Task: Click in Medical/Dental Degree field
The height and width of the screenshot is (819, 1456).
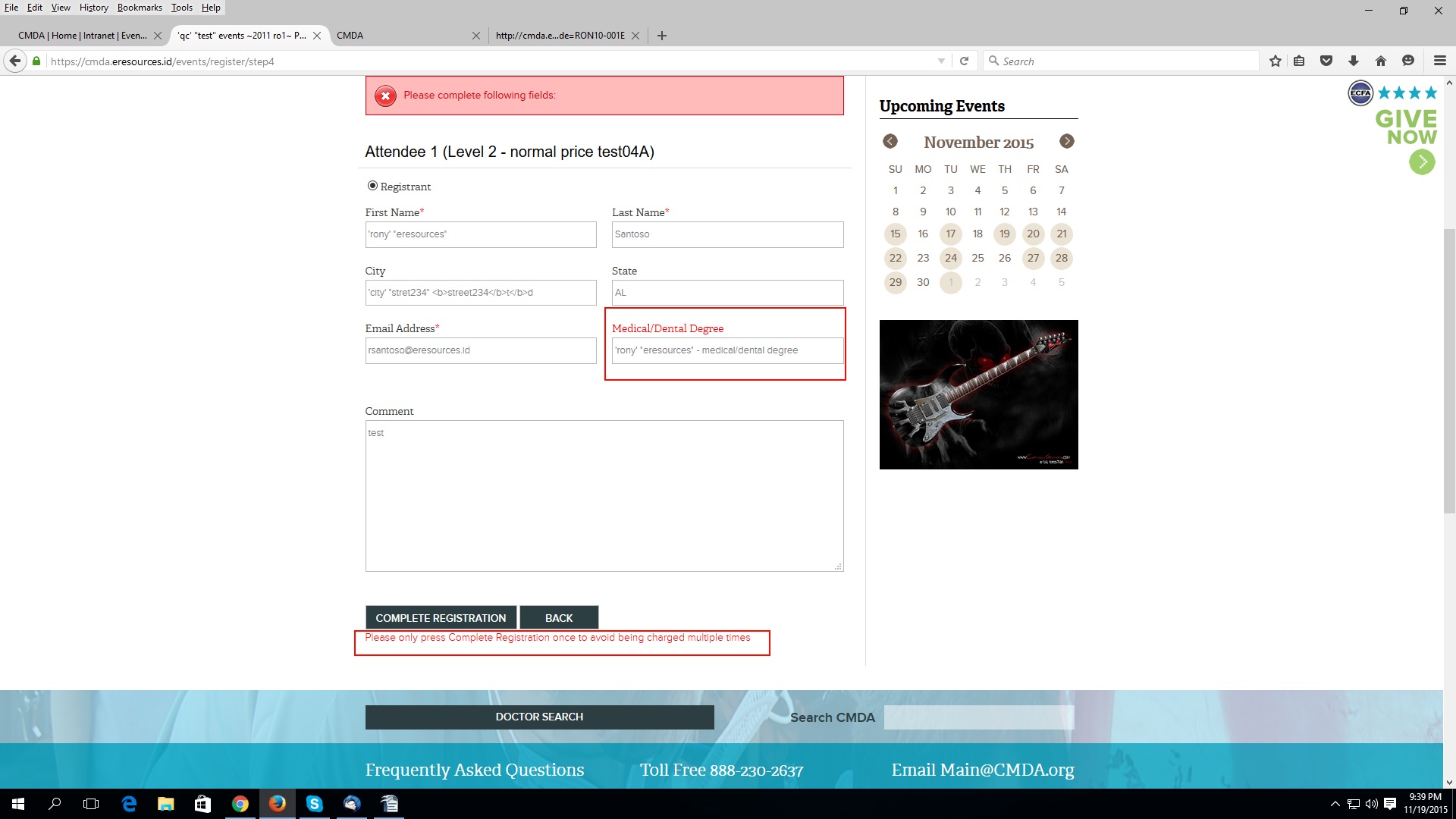Action: click(727, 350)
